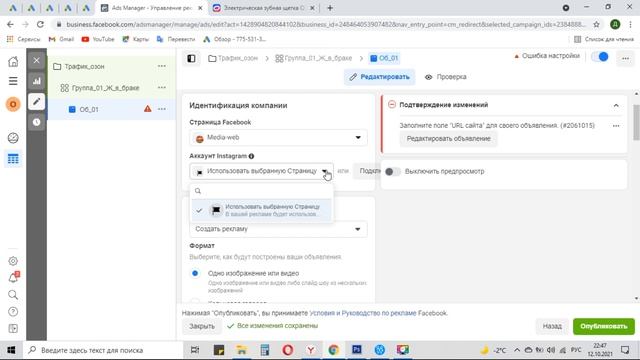
Task: Open the settings gear in left sidebar
Action: [x=13, y=261]
